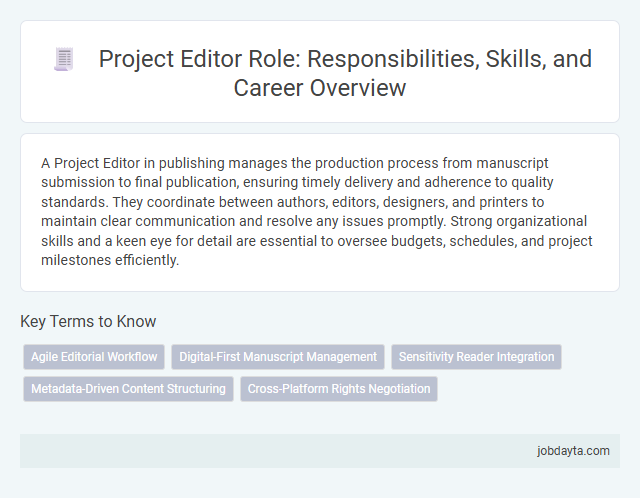Click the Key Terms to Know heading
The image size is (640, 498).
pyautogui.click(x=88, y=321)
